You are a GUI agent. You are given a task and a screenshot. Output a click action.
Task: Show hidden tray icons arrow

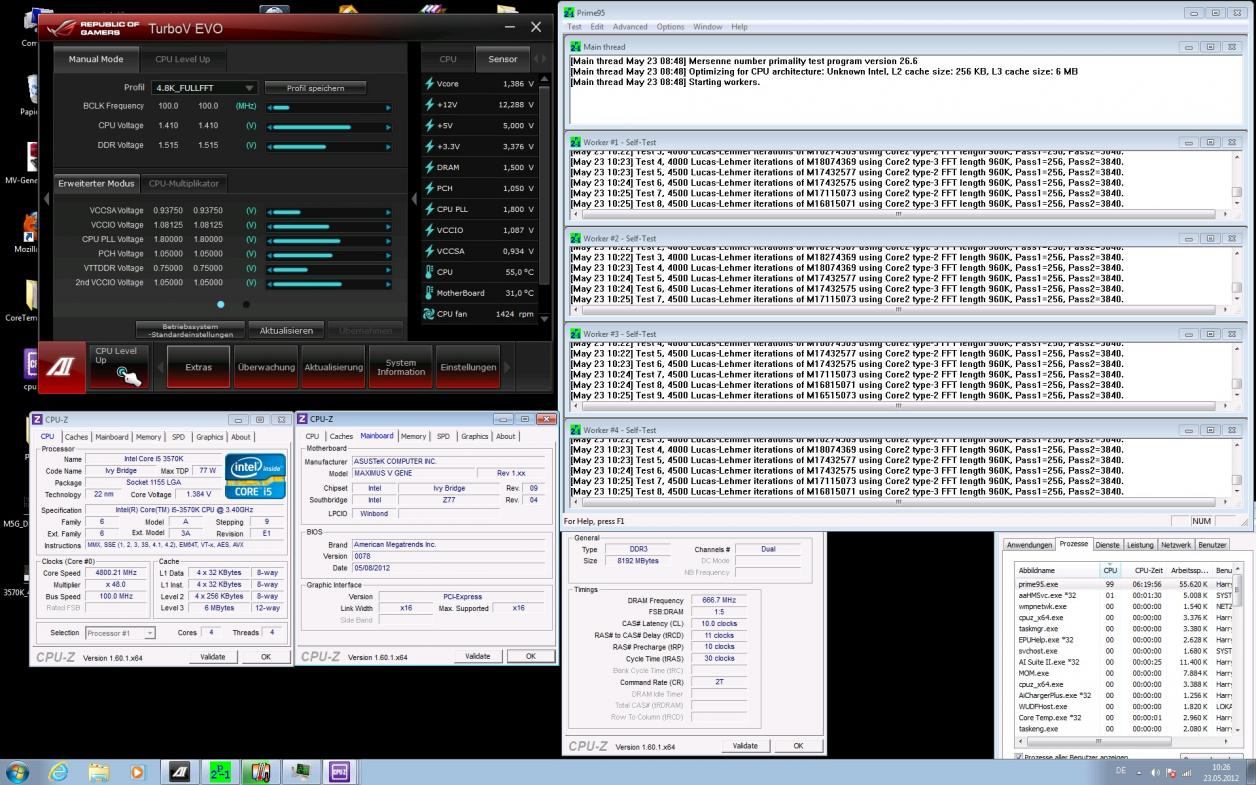pos(1140,773)
